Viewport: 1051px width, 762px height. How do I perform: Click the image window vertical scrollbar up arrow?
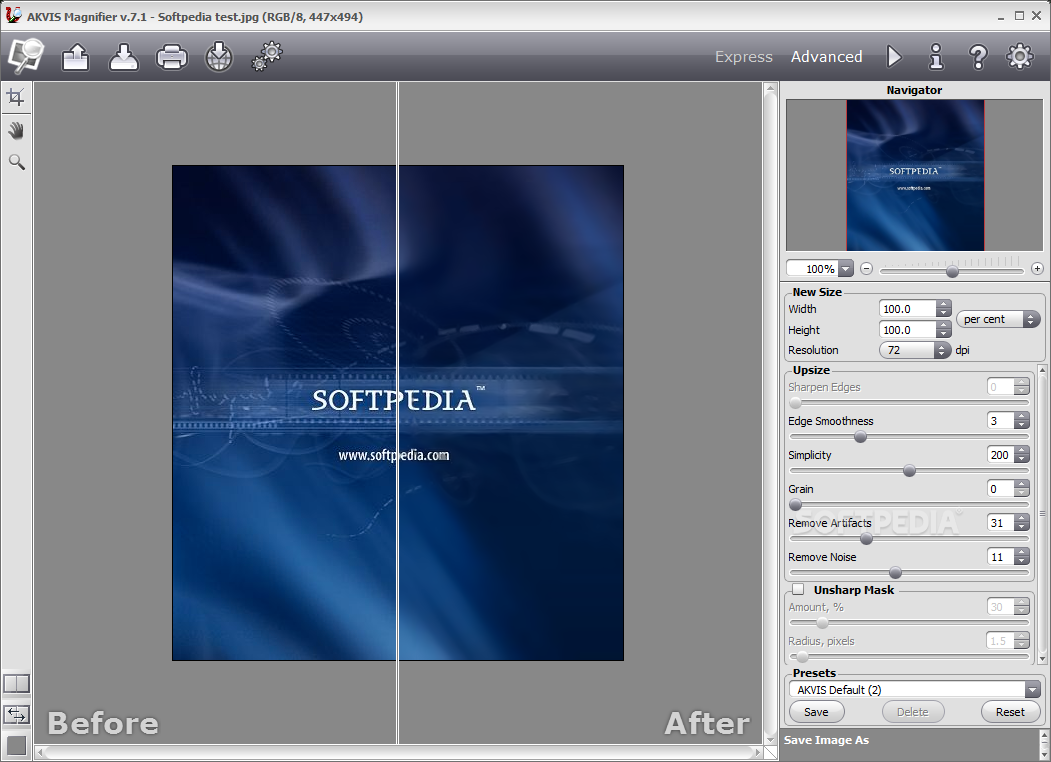coord(770,88)
